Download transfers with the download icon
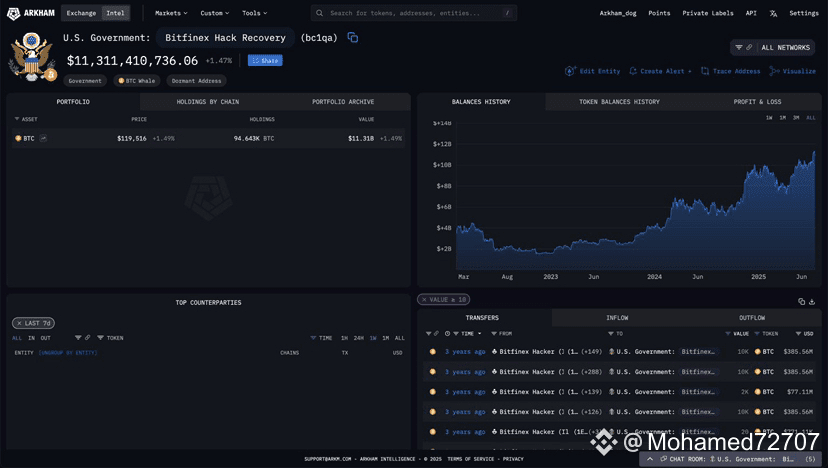This screenshot has height=468, width=828. click(812, 302)
